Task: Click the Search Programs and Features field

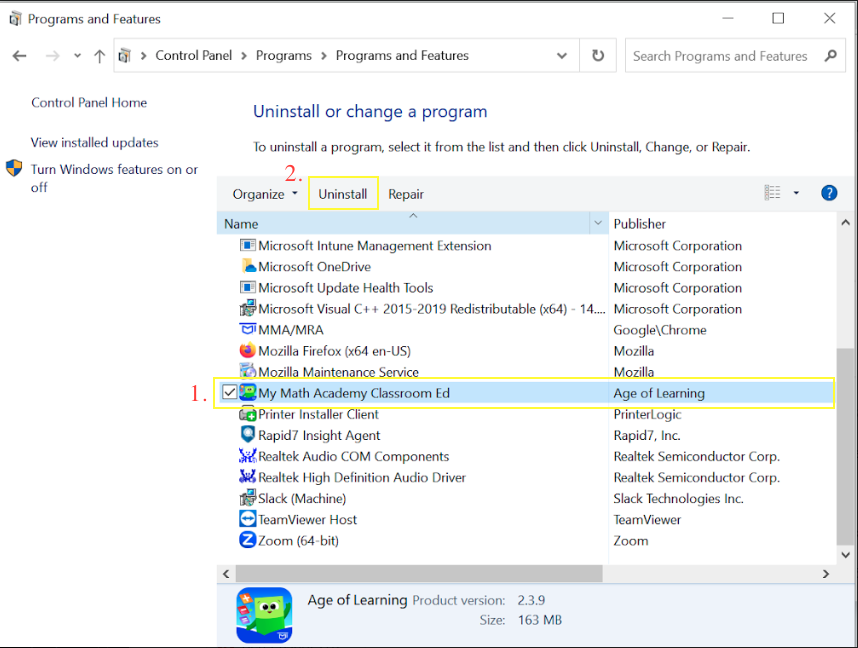Action: tap(735, 55)
